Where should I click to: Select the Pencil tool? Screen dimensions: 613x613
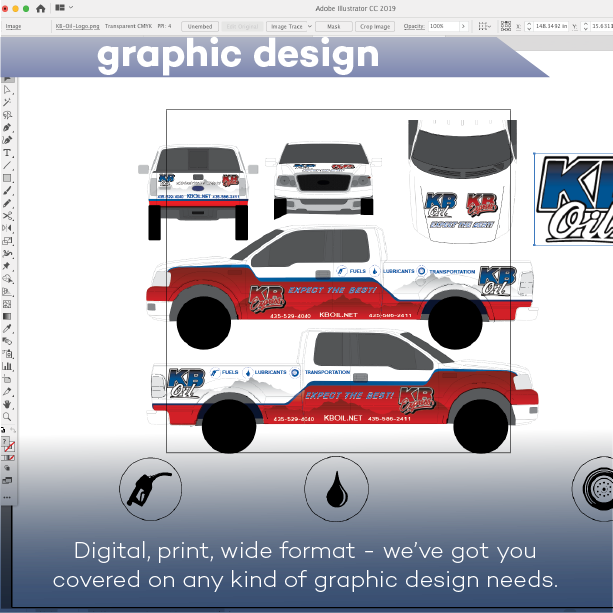point(7,203)
